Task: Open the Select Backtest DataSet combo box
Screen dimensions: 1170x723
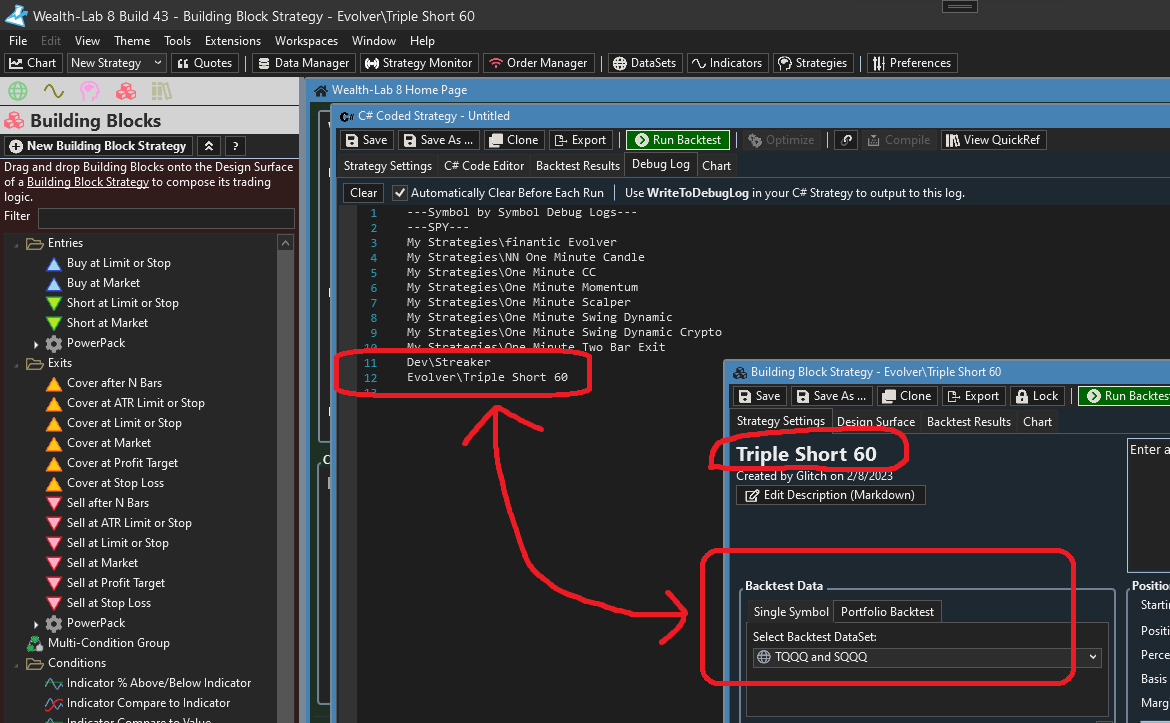Action: click(x=927, y=657)
